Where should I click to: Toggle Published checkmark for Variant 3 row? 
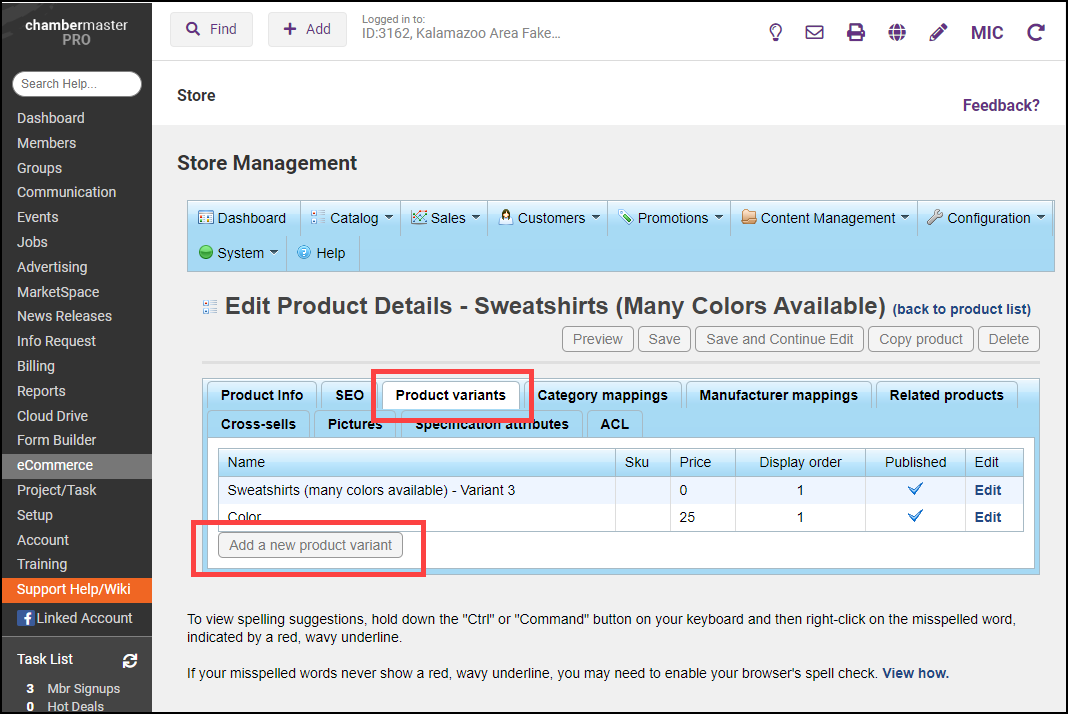pyautogui.click(x=915, y=489)
